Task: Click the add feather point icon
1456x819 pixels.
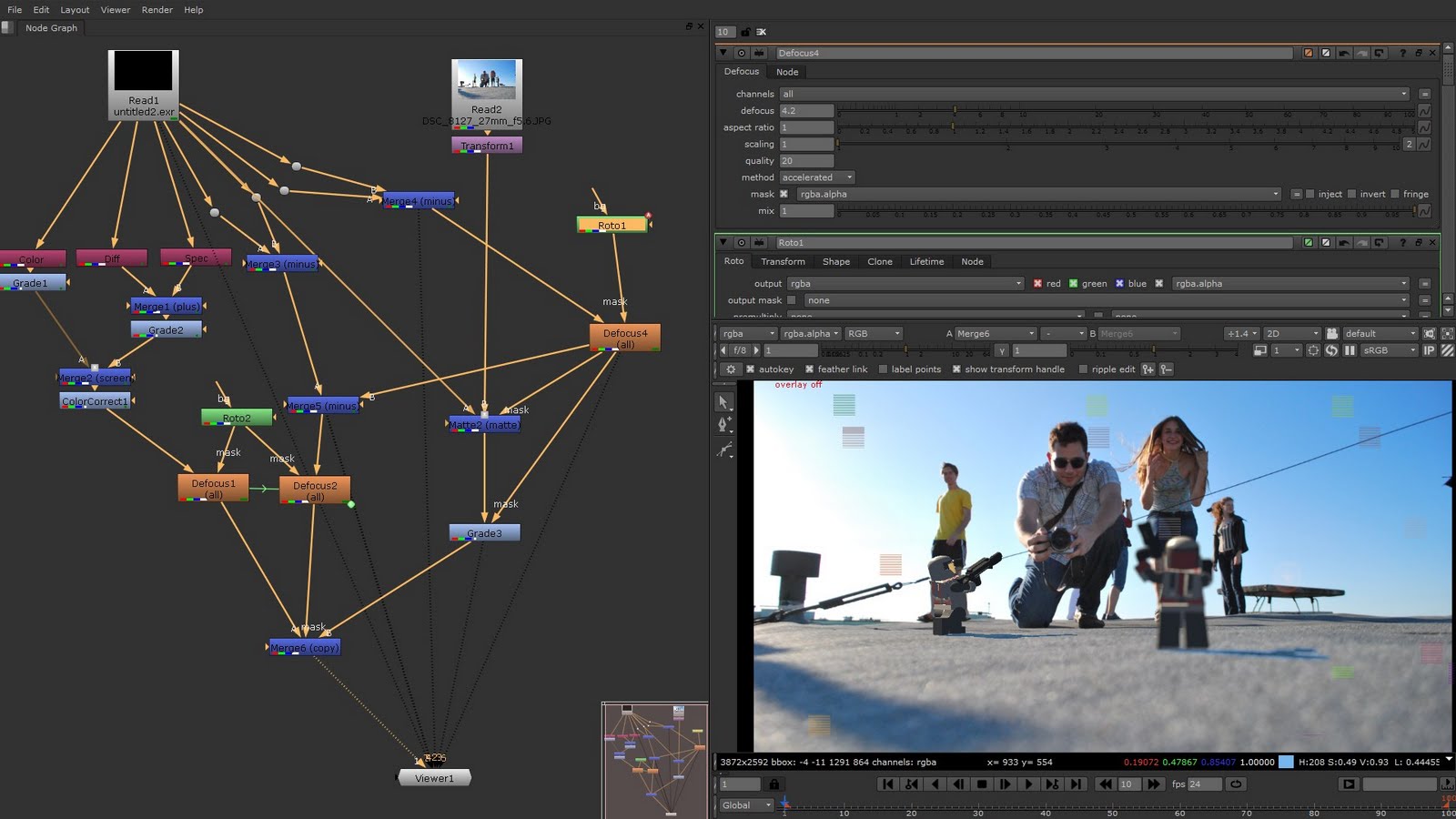Action: (1148, 369)
